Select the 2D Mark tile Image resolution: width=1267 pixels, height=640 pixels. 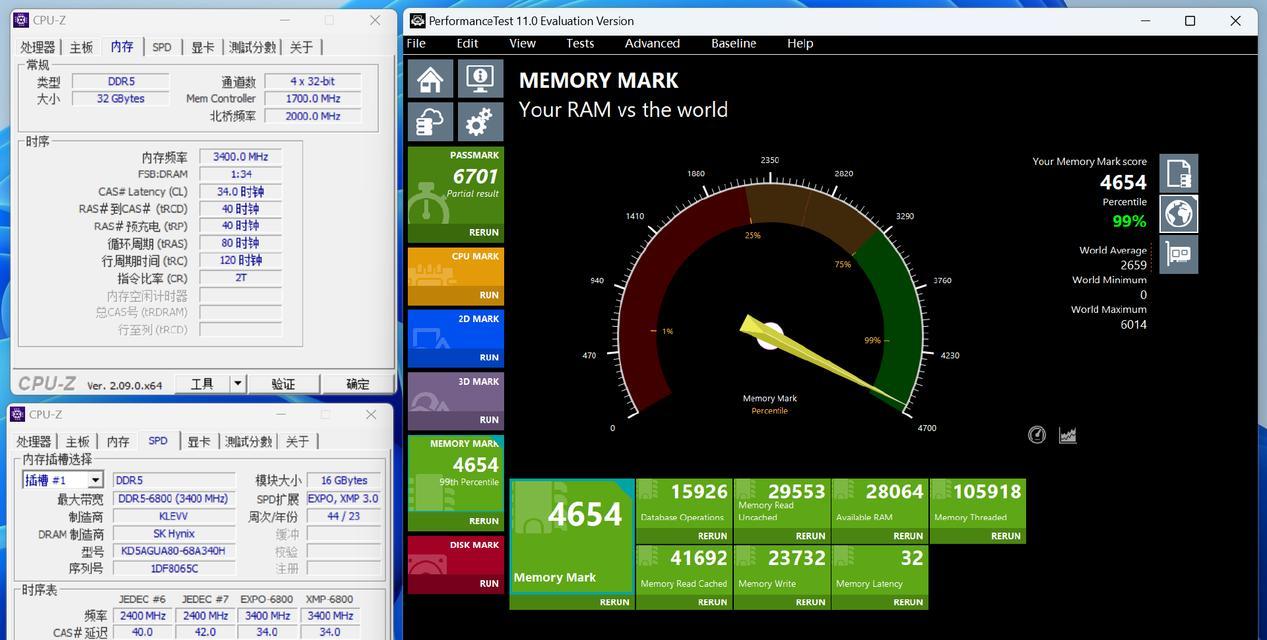[x=456, y=338]
